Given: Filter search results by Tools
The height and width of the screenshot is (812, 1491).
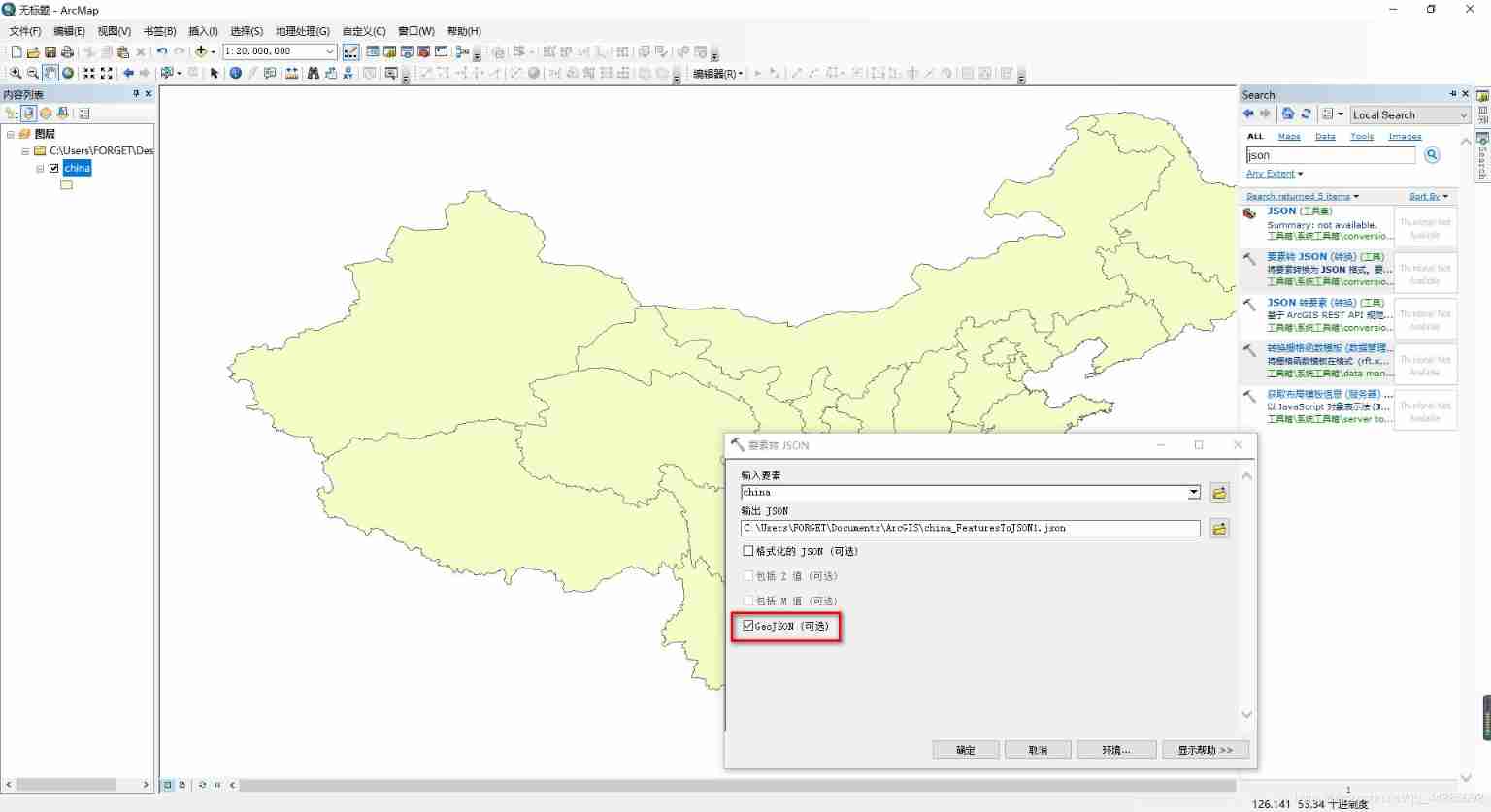Looking at the screenshot, I should pos(1362,137).
